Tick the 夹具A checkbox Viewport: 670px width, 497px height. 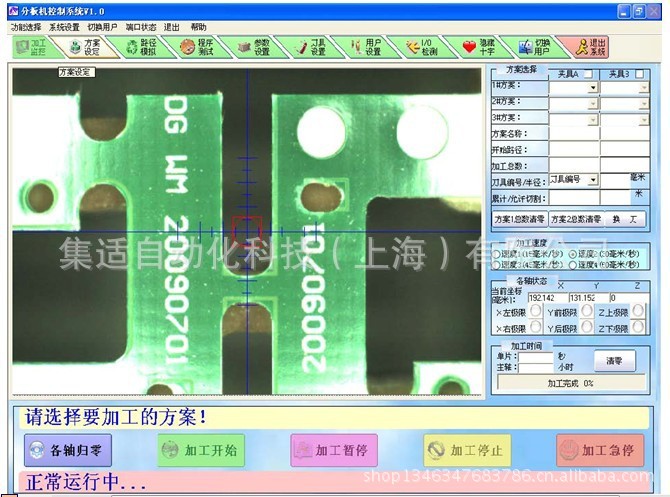(x=589, y=74)
